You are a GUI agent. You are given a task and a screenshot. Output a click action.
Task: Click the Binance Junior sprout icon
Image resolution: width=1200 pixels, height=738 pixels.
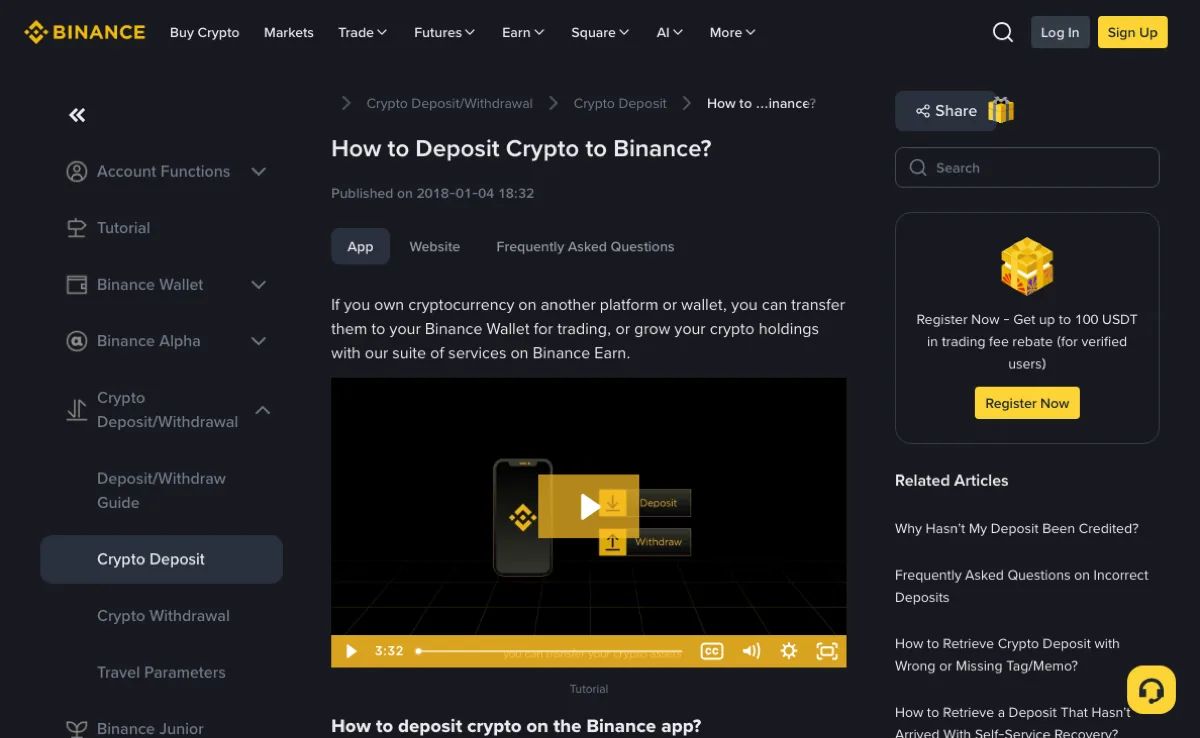(x=77, y=729)
